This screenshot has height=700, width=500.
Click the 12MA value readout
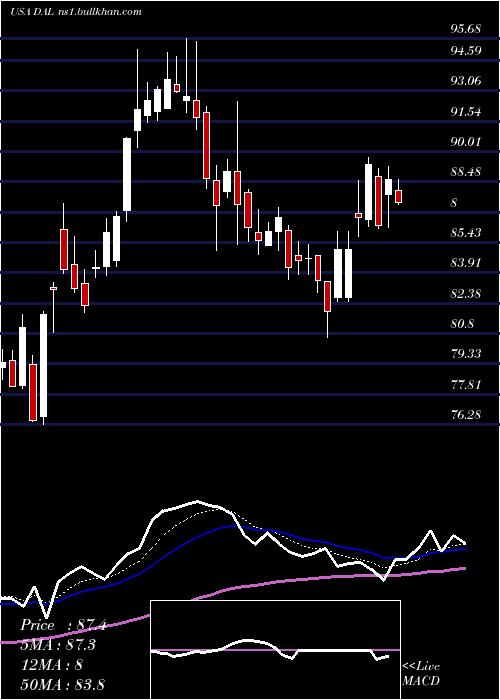51,665
